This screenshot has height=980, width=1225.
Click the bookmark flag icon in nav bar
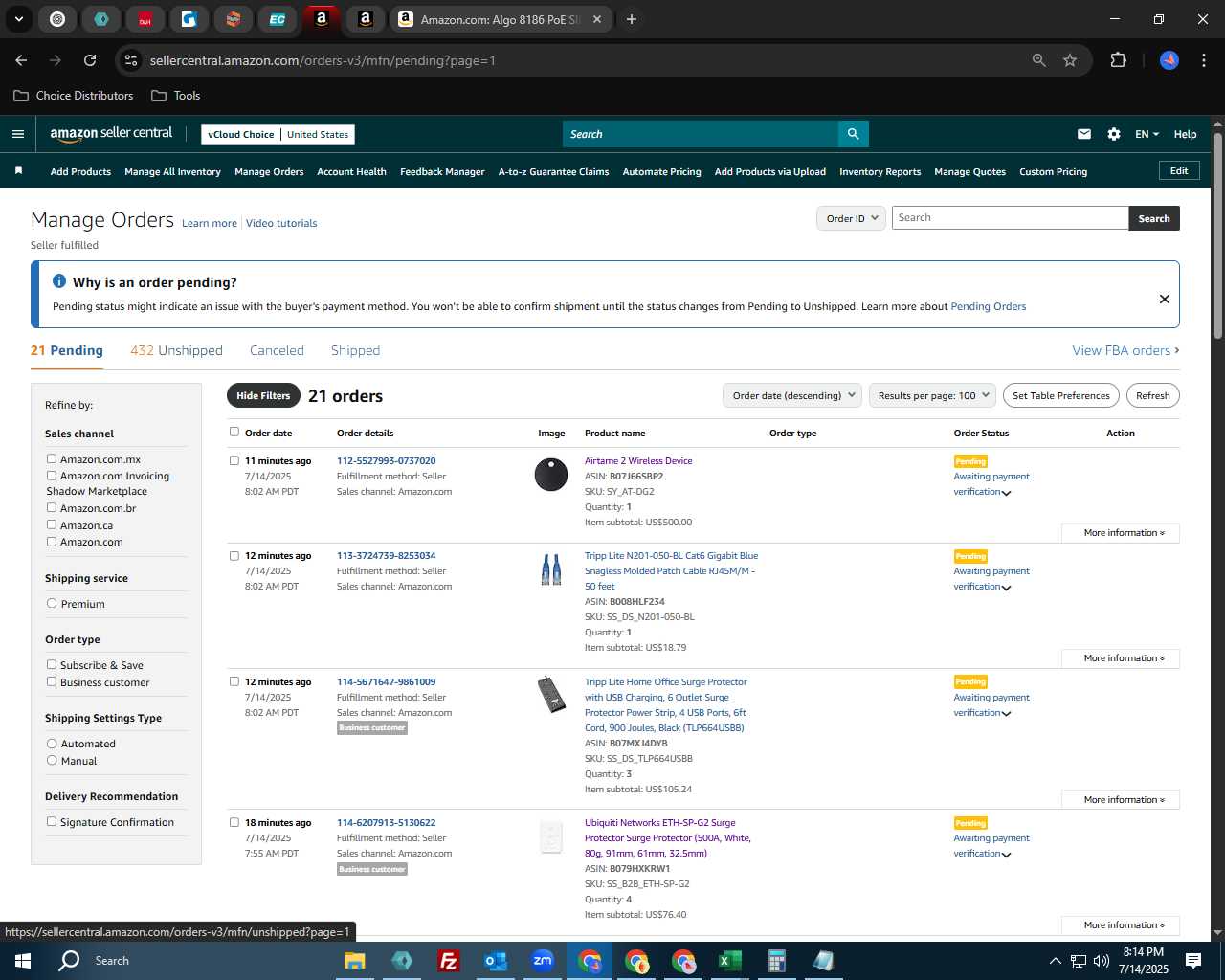pyautogui.click(x=18, y=170)
